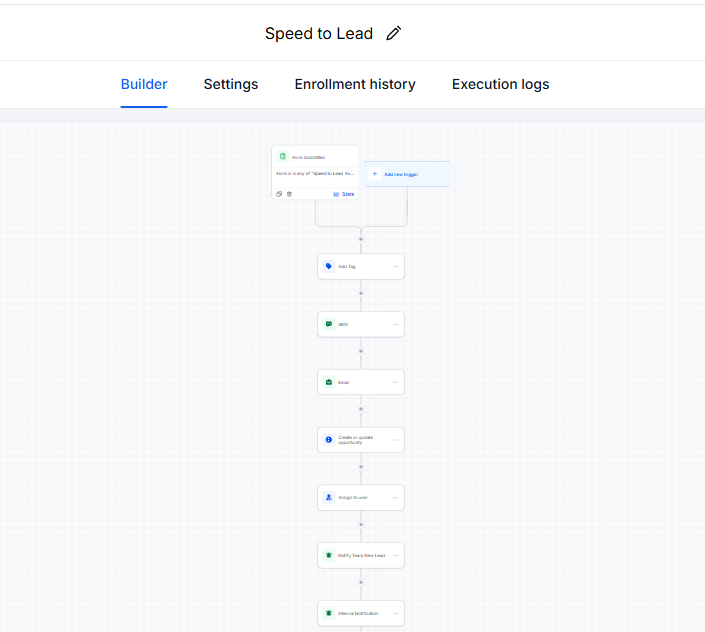Open Notify Team New Lead options menu

395,556
